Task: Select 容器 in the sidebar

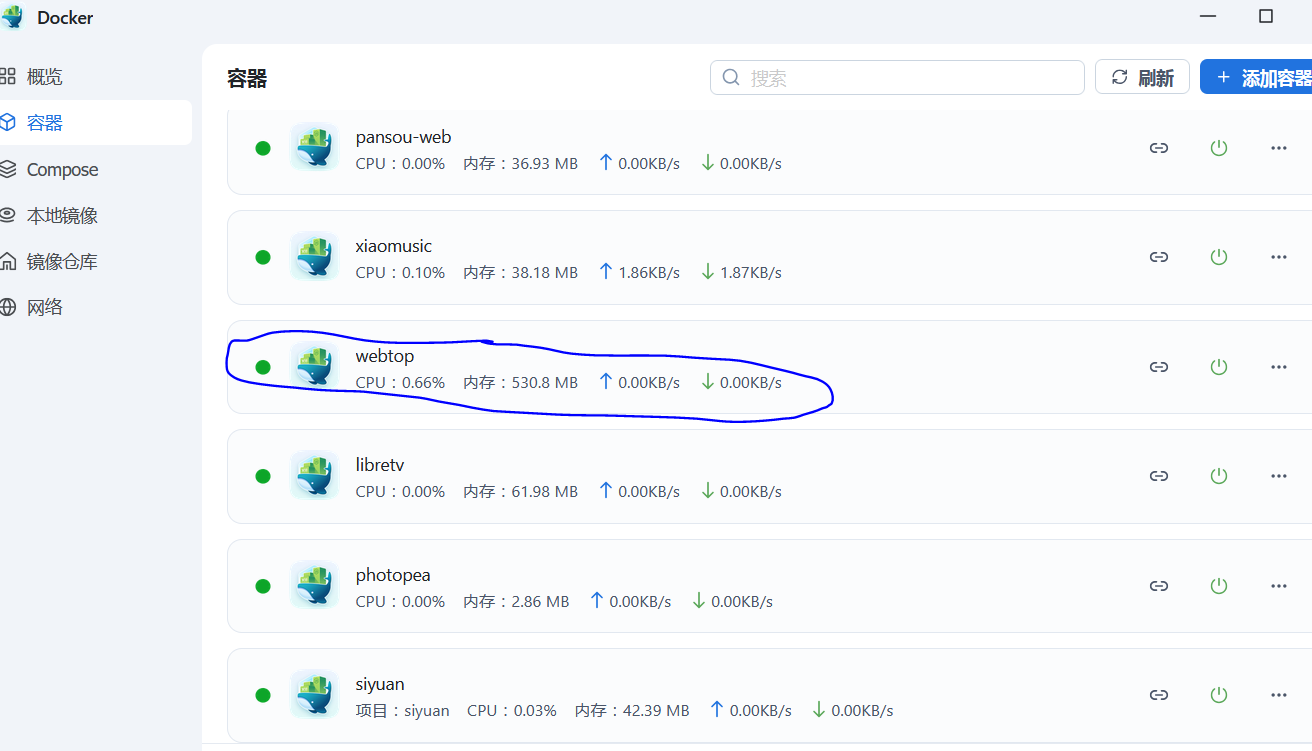Action: click(x=96, y=123)
